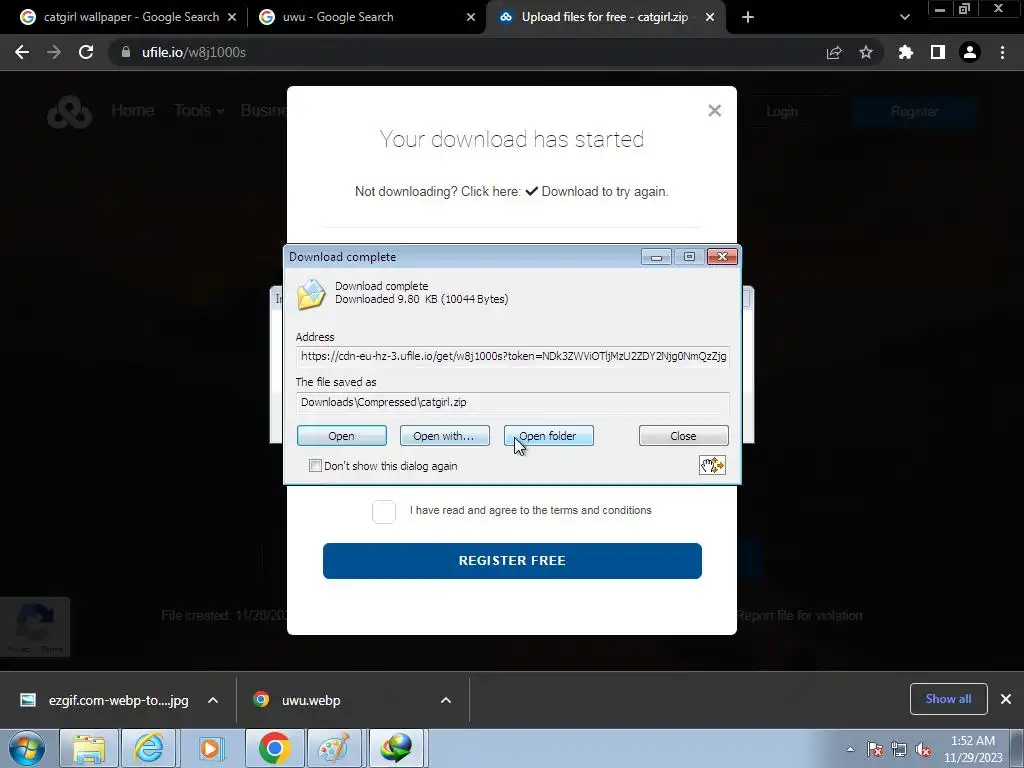The height and width of the screenshot is (768, 1024).
Task: Share this page icon
Action: point(834,52)
